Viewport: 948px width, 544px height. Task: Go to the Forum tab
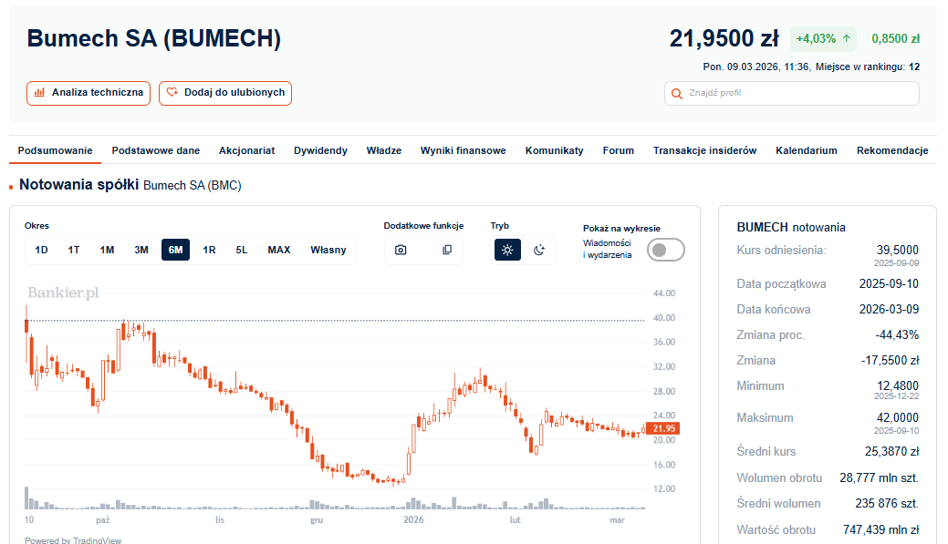(618, 151)
